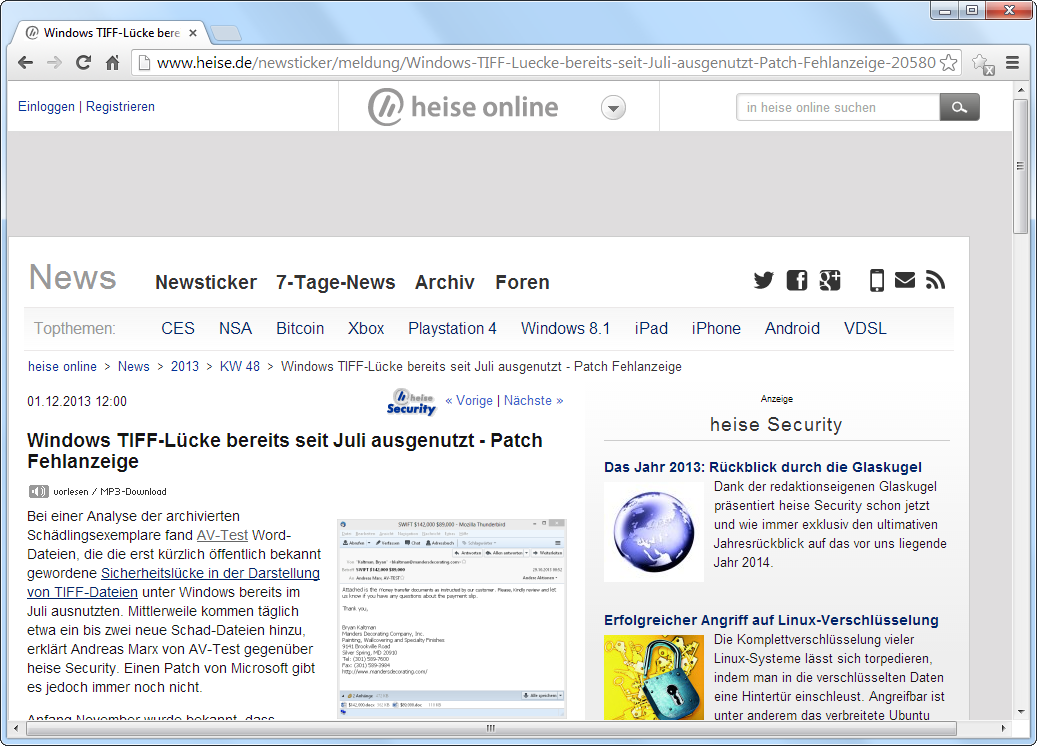1037x746 pixels.
Task: Open the Facebook icon link
Action: coord(797,281)
